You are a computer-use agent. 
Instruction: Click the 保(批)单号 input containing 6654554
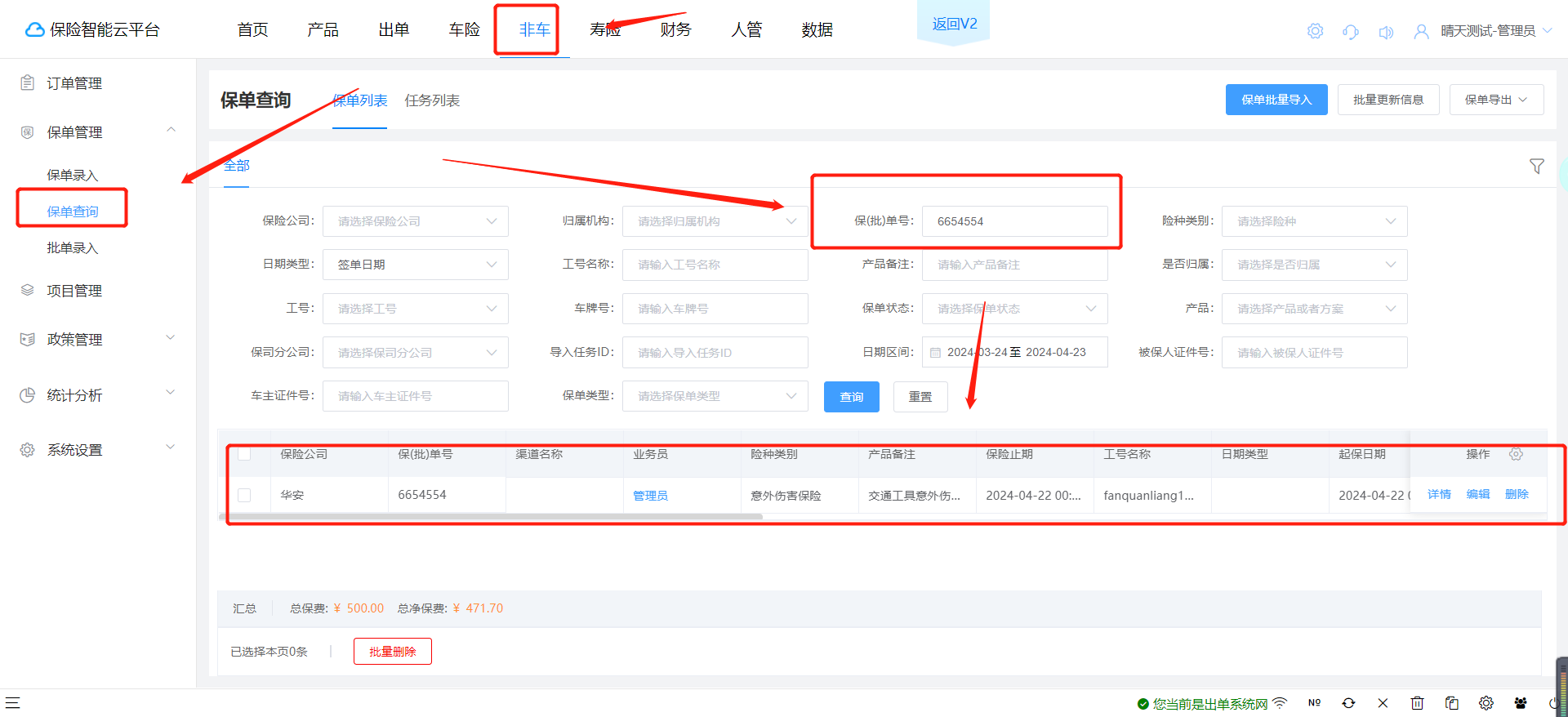click(1015, 221)
